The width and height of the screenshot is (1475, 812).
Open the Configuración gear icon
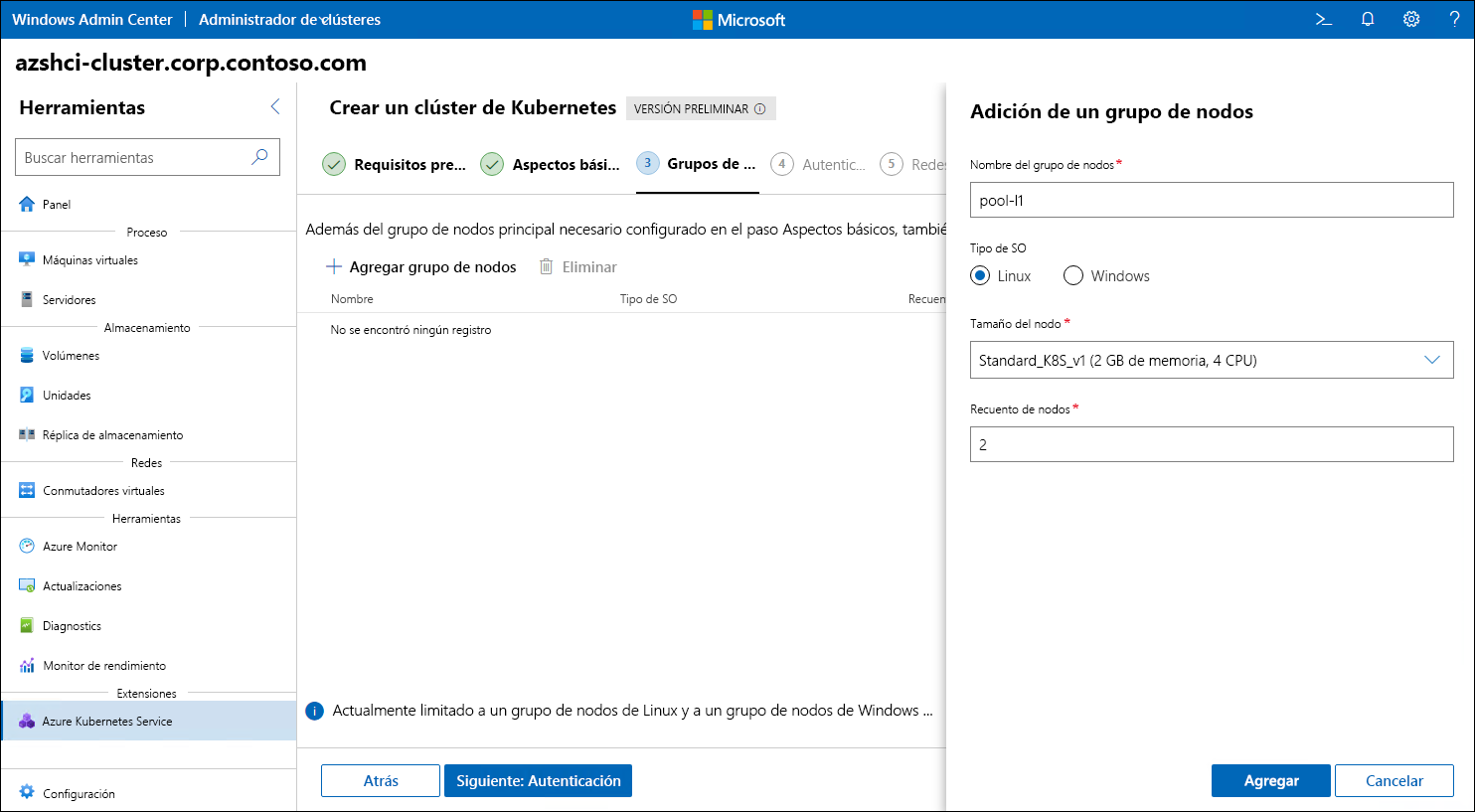(x=27, y=793)
